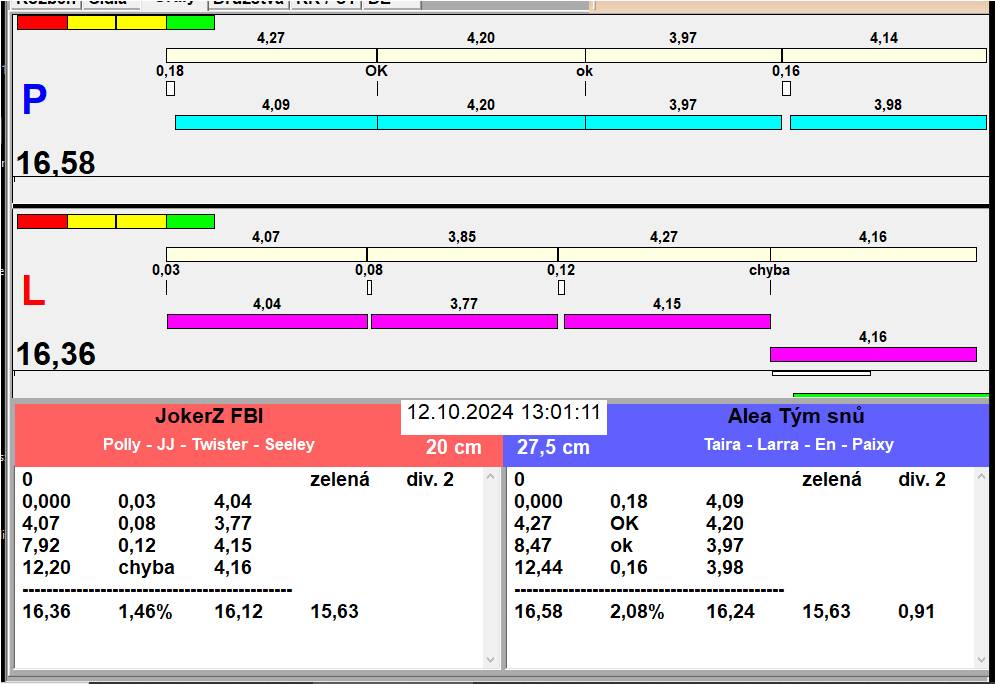The image size is (995, 684).
Task: Click the yellow light beside green in lane L
Action: point(142,221)
